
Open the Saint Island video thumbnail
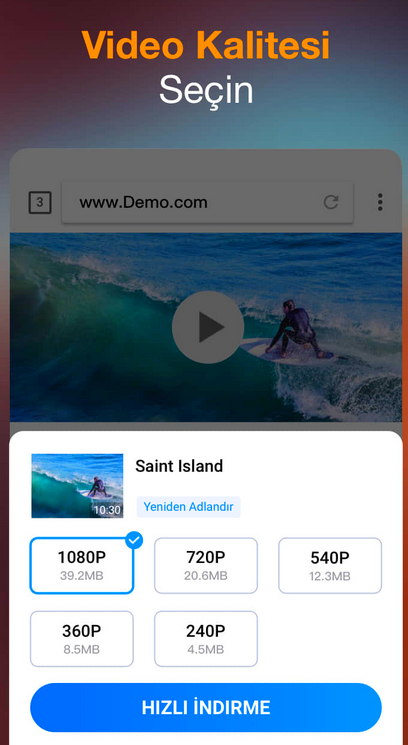(77, 486)
